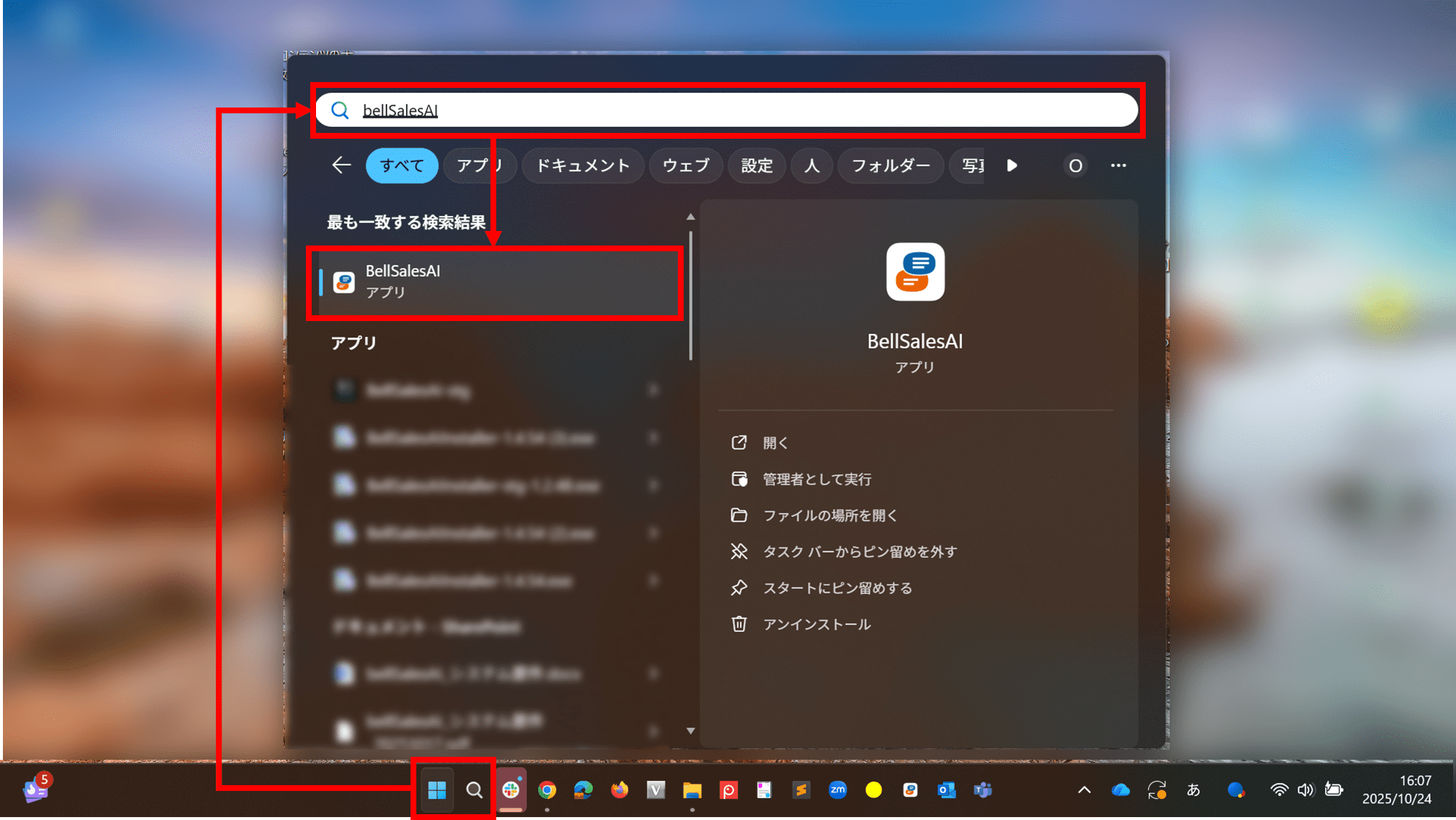This screenshot has height=820, width=1456.
Task: Click the Windows Start button
Action: pyautogui.click(x=437, y=789)
